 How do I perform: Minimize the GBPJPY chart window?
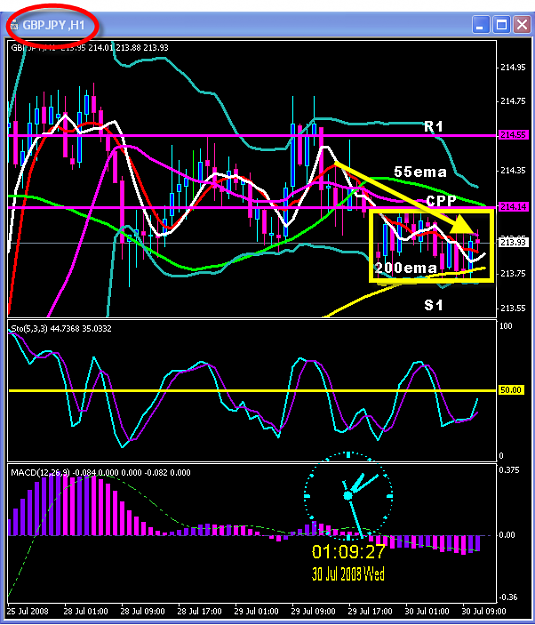[480, 25]
